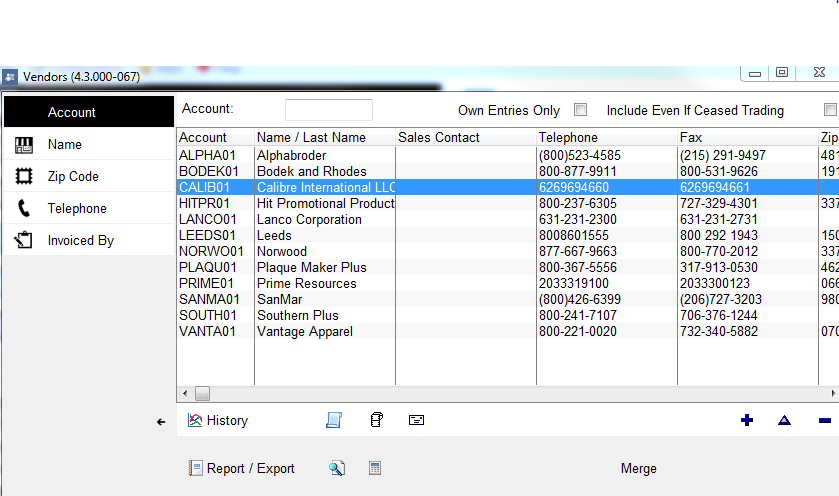Screen dimensions: 839x496
Task: Click fax number 800-770-2012
Action: point(719,251)
